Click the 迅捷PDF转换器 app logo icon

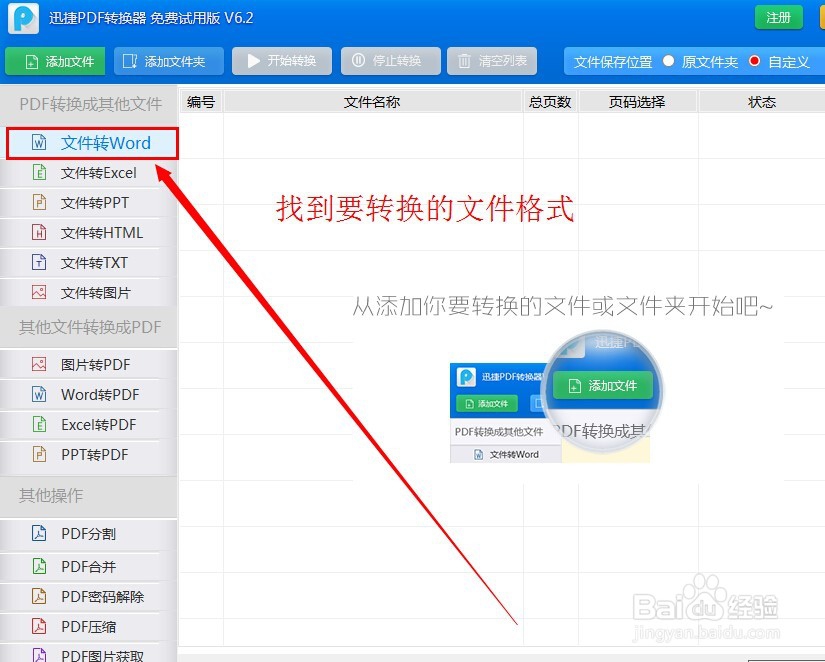coord(23,18)
